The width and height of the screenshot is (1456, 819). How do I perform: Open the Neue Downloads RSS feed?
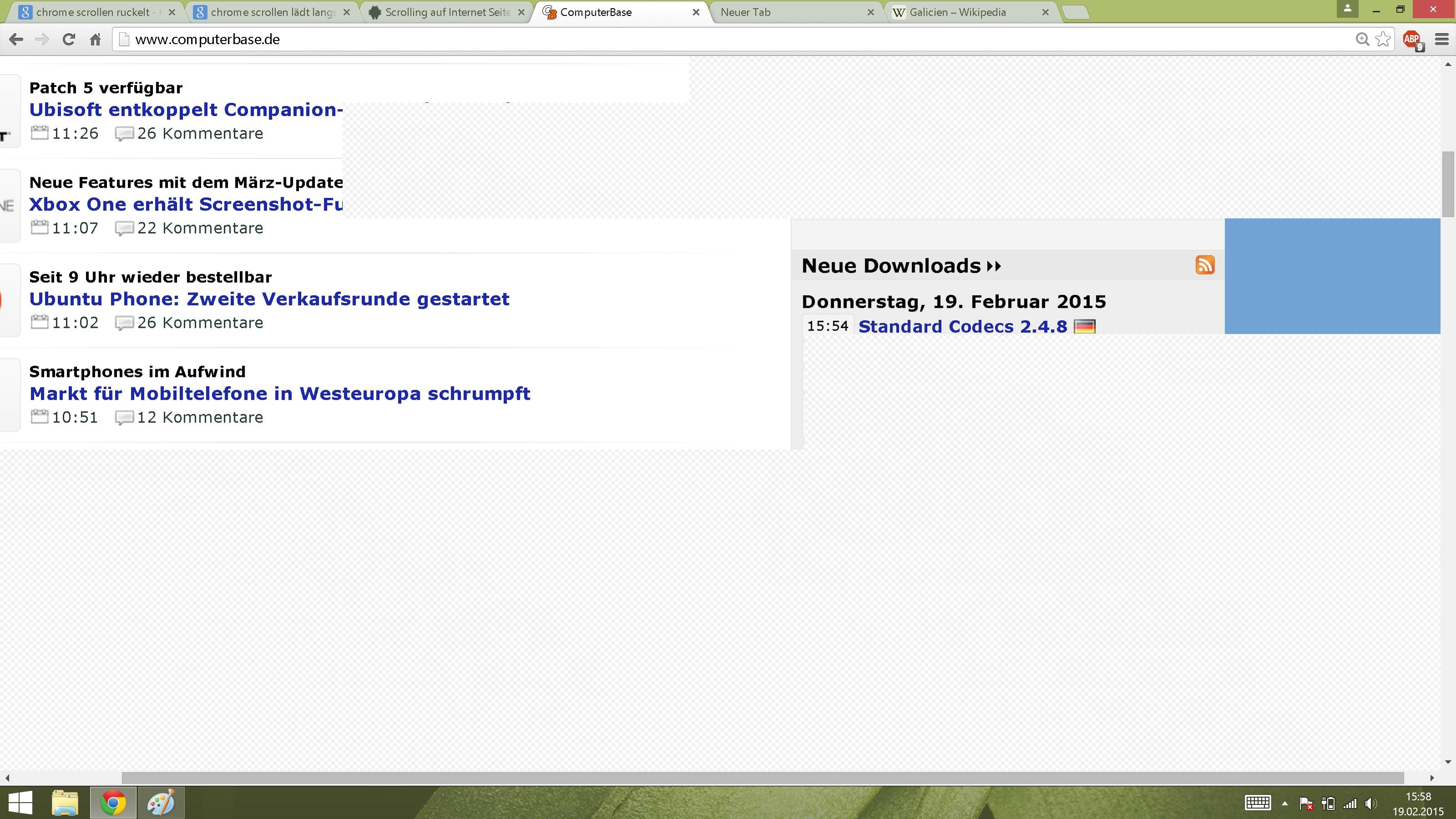coord(1204,265)
